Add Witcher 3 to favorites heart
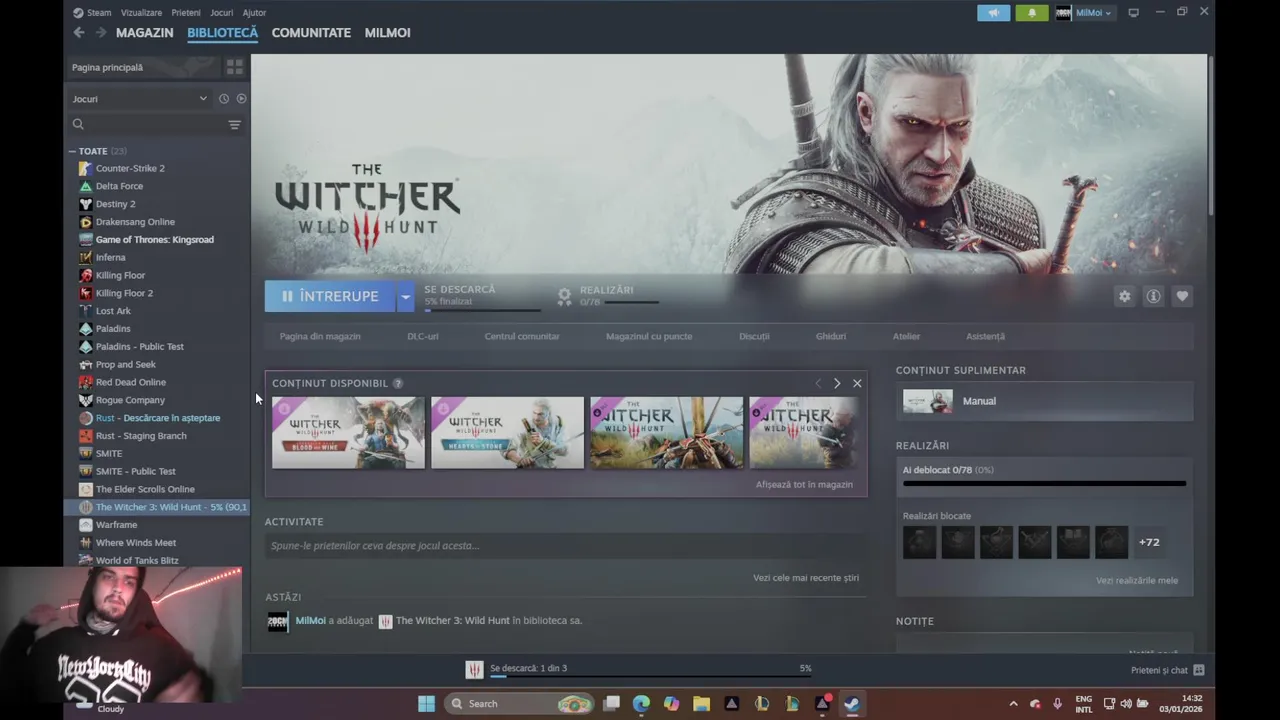1280x720 pixels. pos(1182,296)
